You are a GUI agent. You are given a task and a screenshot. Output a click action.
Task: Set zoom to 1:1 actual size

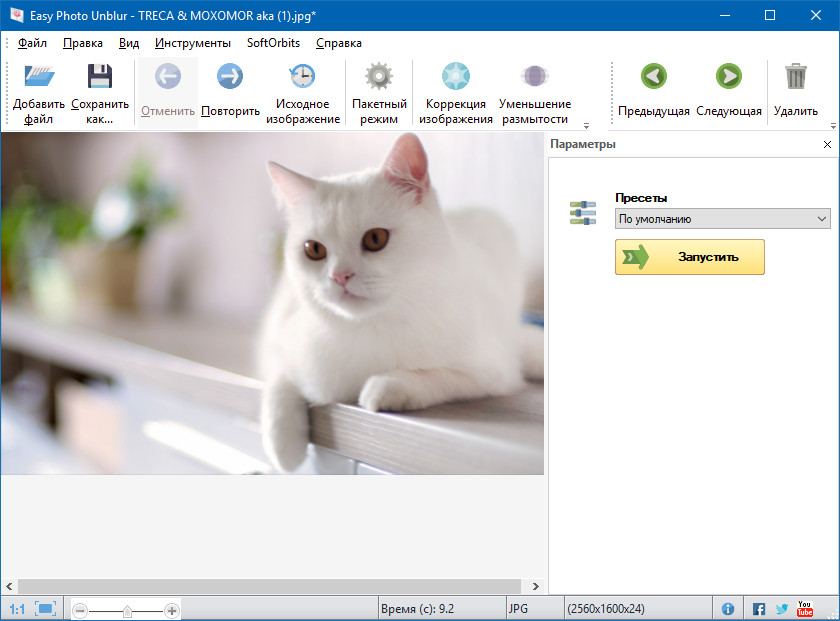click(x=17, y=609)
